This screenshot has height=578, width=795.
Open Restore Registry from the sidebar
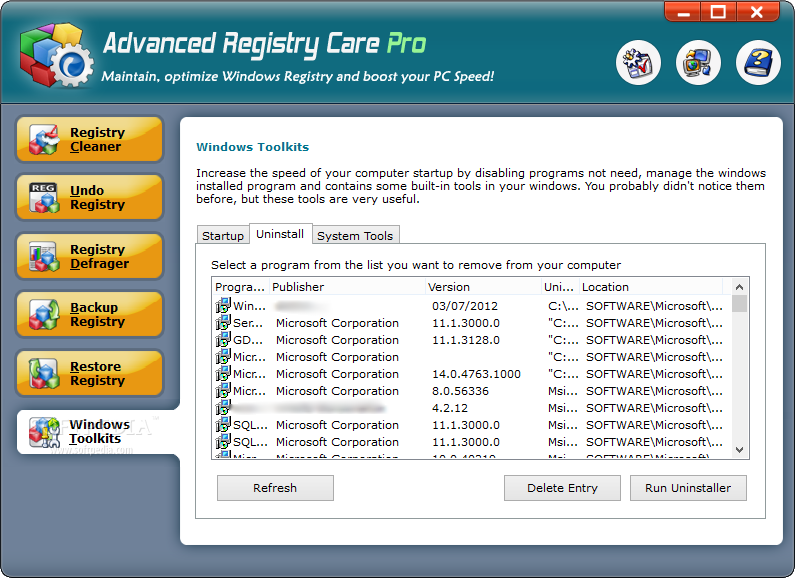89,373
